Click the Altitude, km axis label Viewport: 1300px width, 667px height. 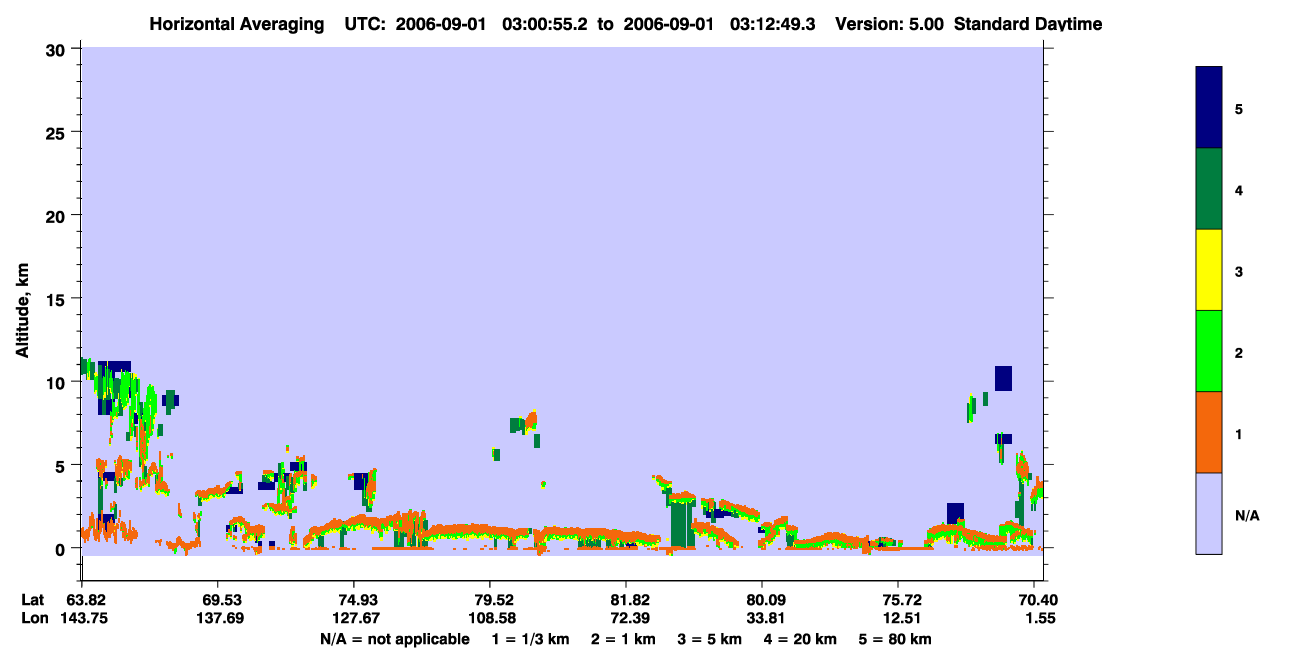[22, 300]
